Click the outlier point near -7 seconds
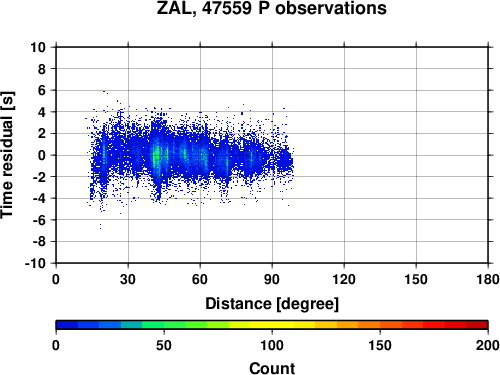This screenshot has height=375, width=500. pyautogui.click(x=100, y=226)
